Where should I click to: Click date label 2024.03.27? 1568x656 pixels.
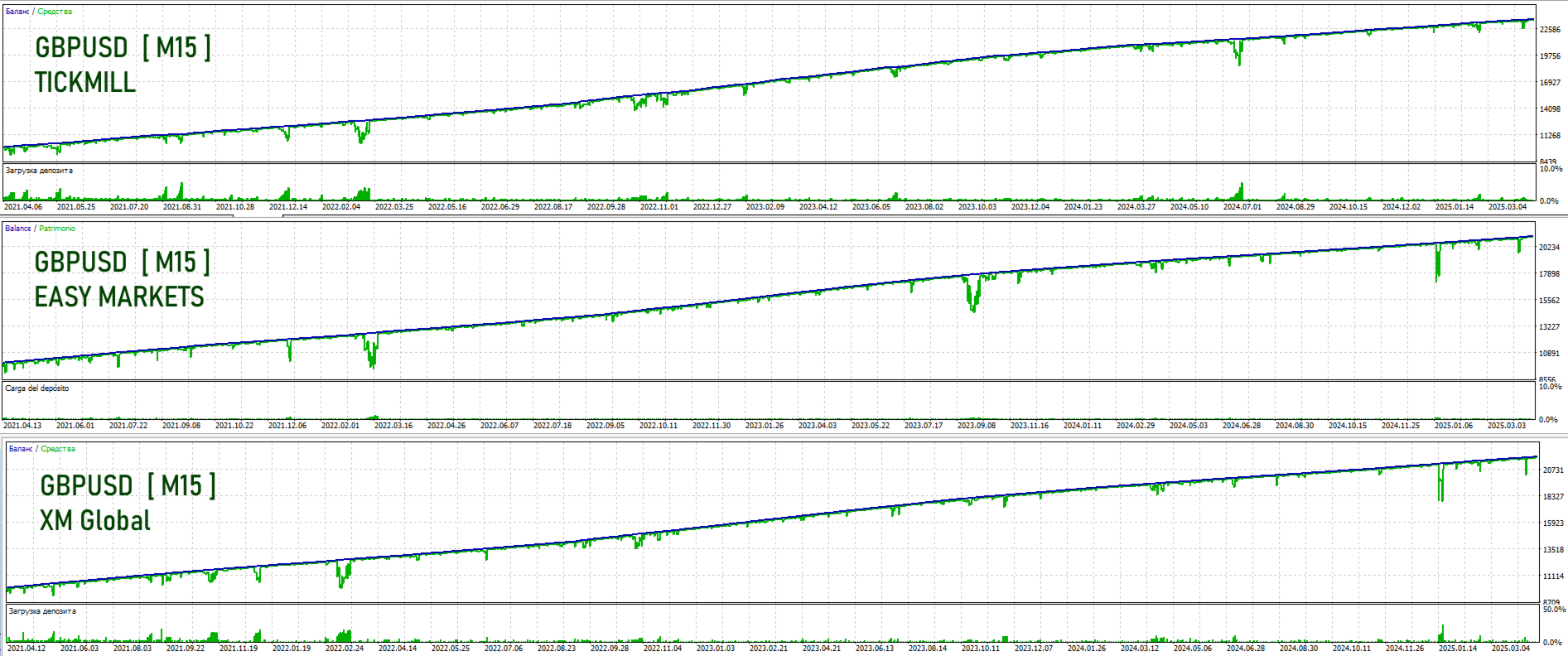coord(1136,207)
